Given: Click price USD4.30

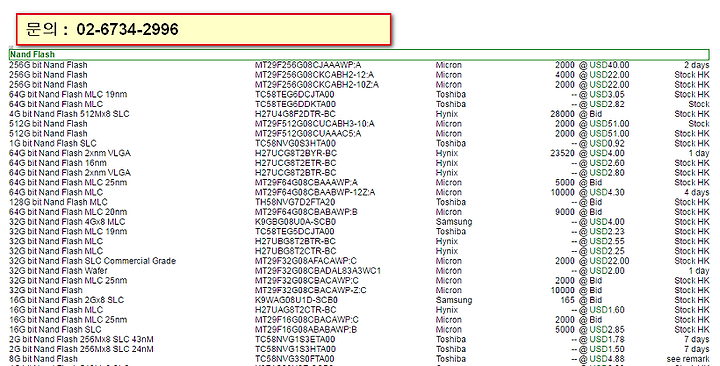Looking at the screenshot, I should [607, 192].
